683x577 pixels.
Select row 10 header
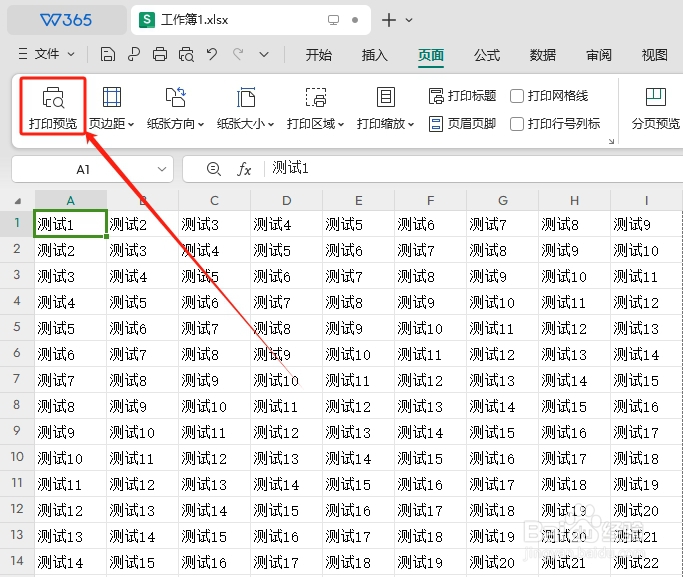tap(17, 457)
